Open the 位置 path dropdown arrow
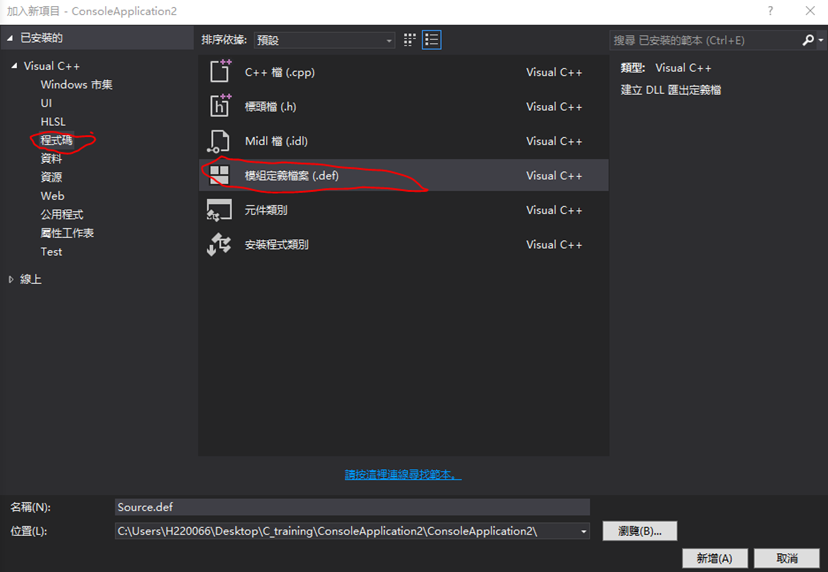Image resolution: width=828 pixels, height=572 pixels. tap(584, 531)
